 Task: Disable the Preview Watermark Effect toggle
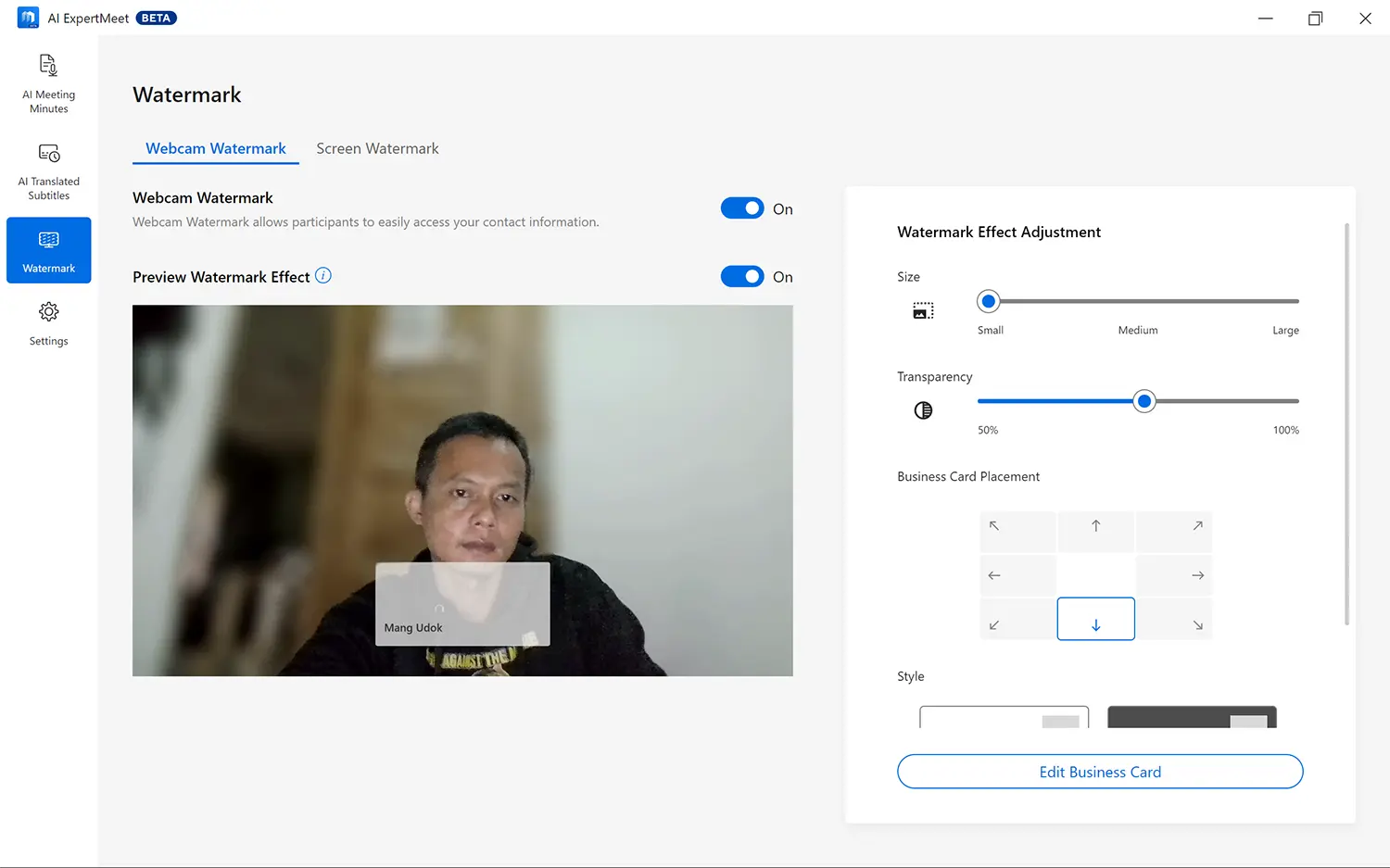(x=742, y=276)
